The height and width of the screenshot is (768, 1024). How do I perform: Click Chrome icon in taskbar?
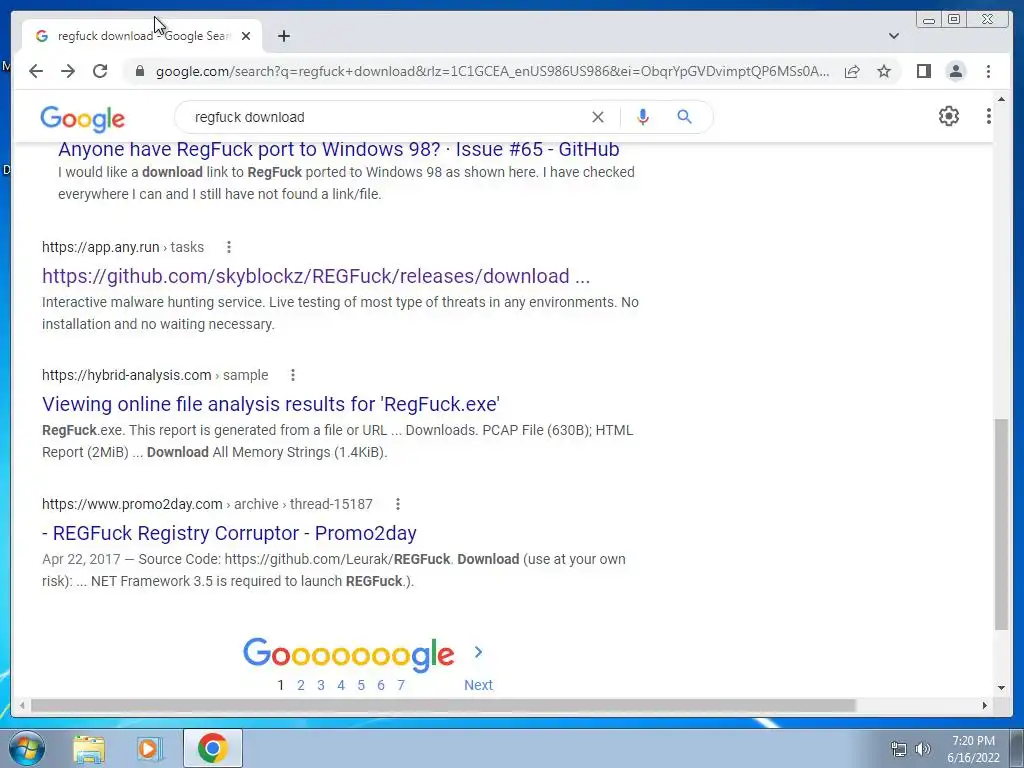(212, 748)
